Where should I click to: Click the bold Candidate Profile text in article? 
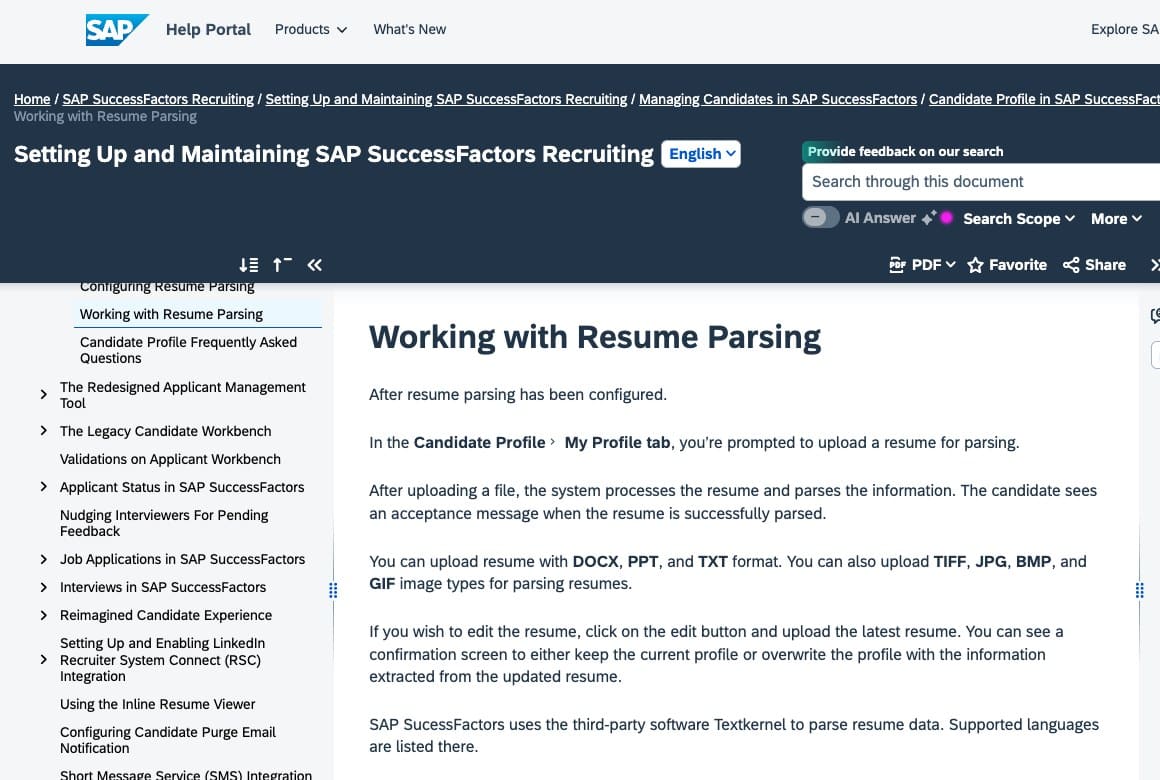[479, 443]
